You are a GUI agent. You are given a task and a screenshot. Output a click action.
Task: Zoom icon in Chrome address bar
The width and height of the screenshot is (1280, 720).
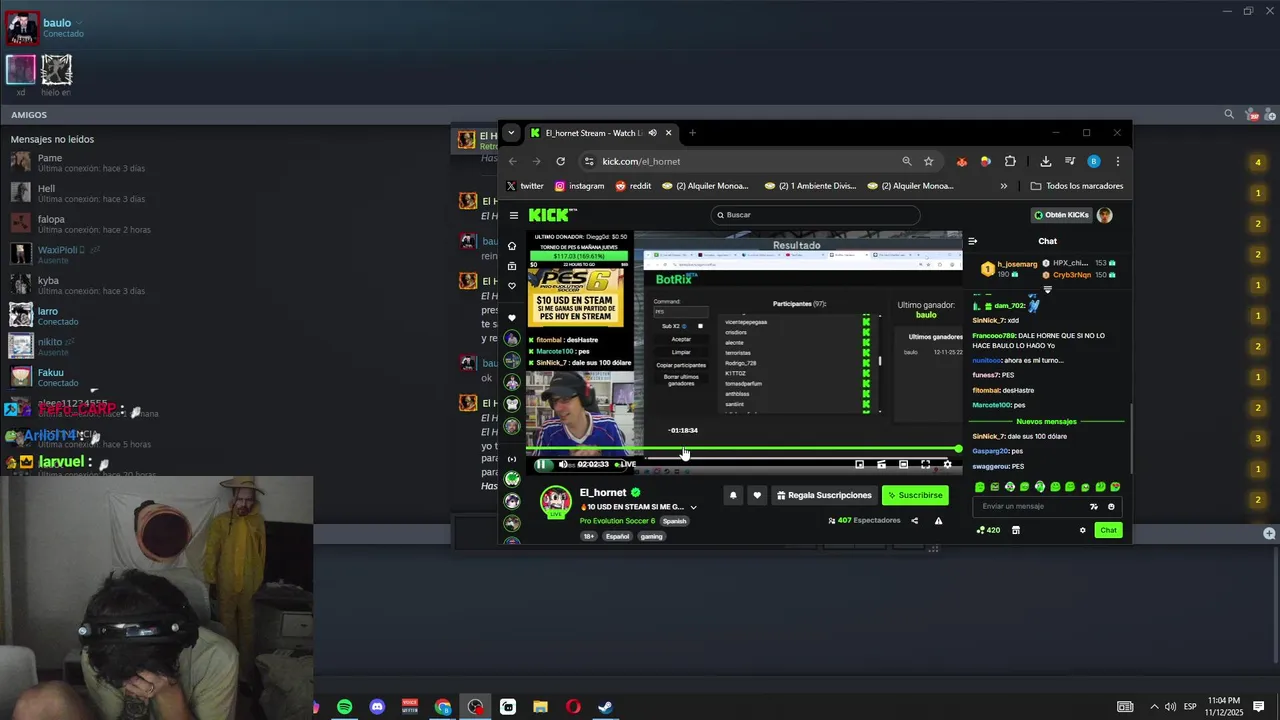(x=907, y=161)
